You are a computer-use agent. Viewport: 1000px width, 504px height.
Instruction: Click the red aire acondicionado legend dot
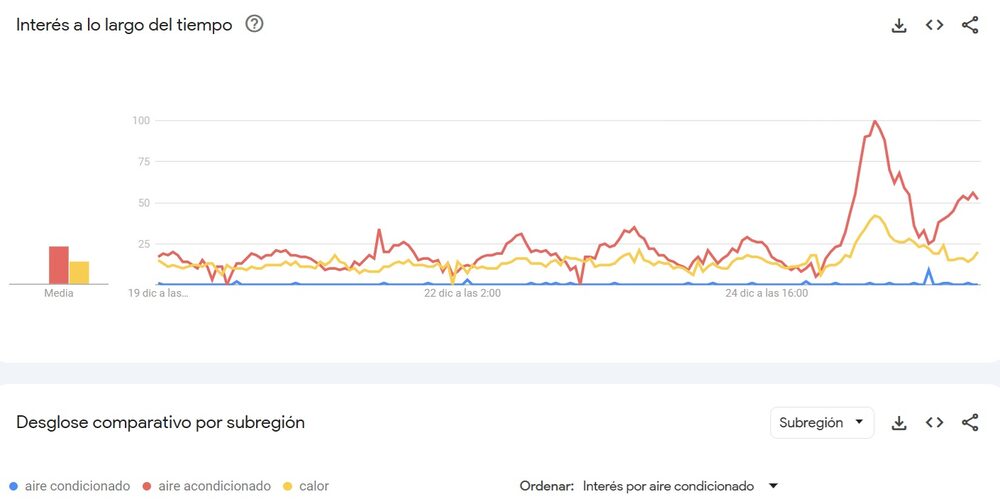point(147,487)
